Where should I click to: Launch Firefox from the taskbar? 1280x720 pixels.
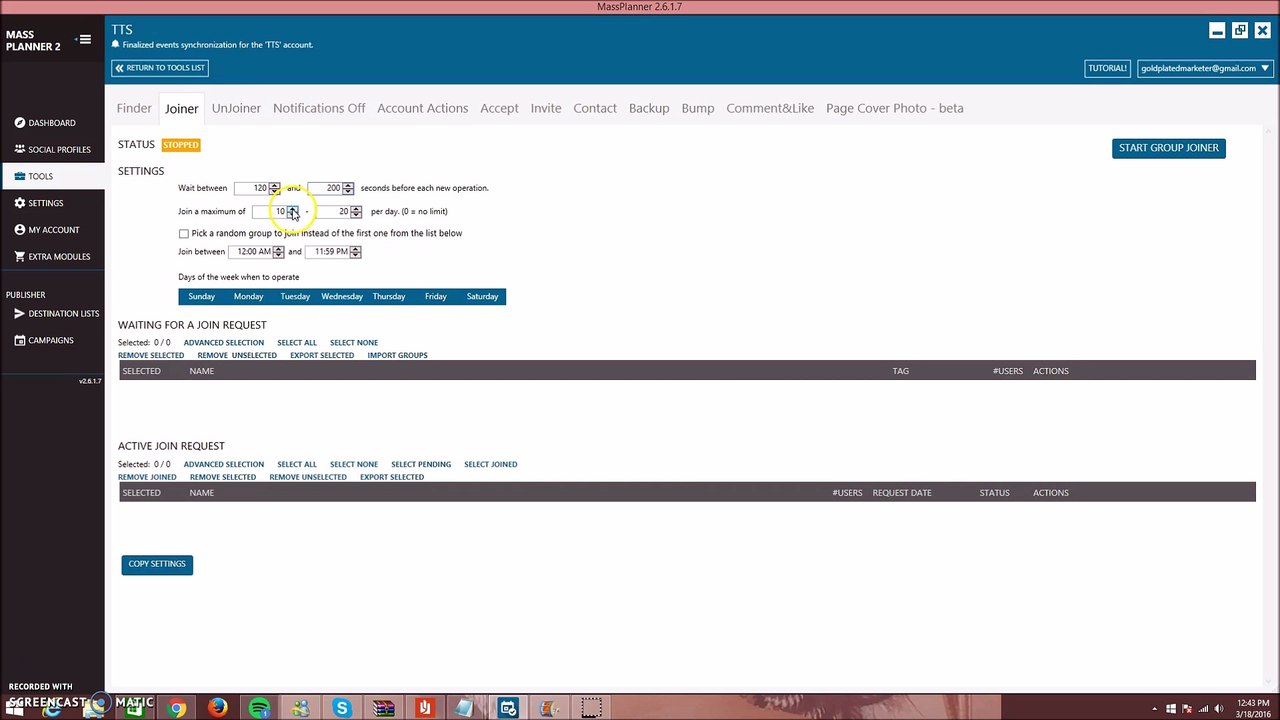pos(218,708)
